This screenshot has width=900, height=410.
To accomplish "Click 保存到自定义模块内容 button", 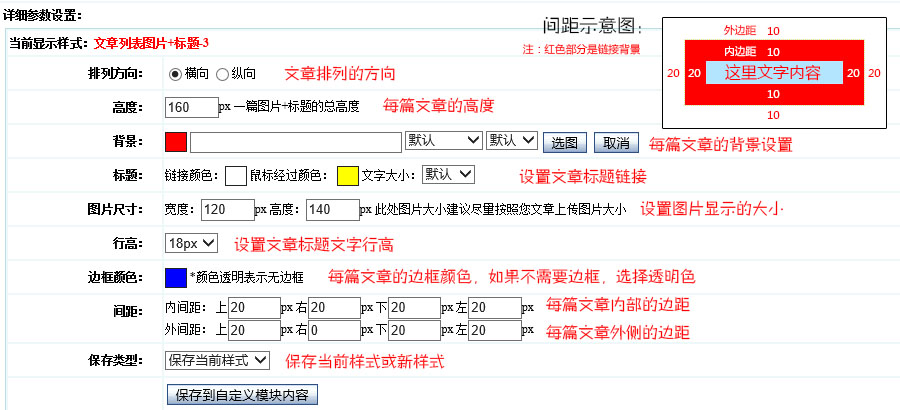I will [x=243, y=395].
